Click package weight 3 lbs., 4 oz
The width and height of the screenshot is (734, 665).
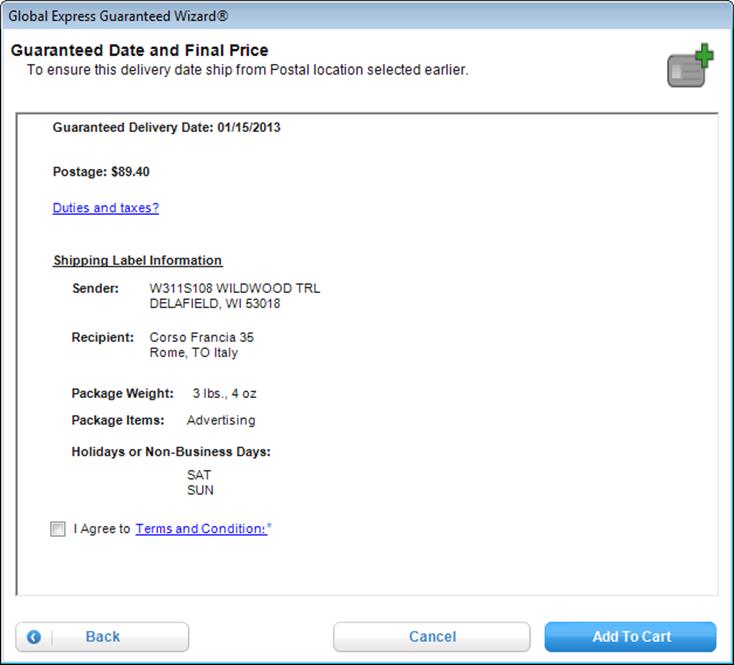coord(224,393)
